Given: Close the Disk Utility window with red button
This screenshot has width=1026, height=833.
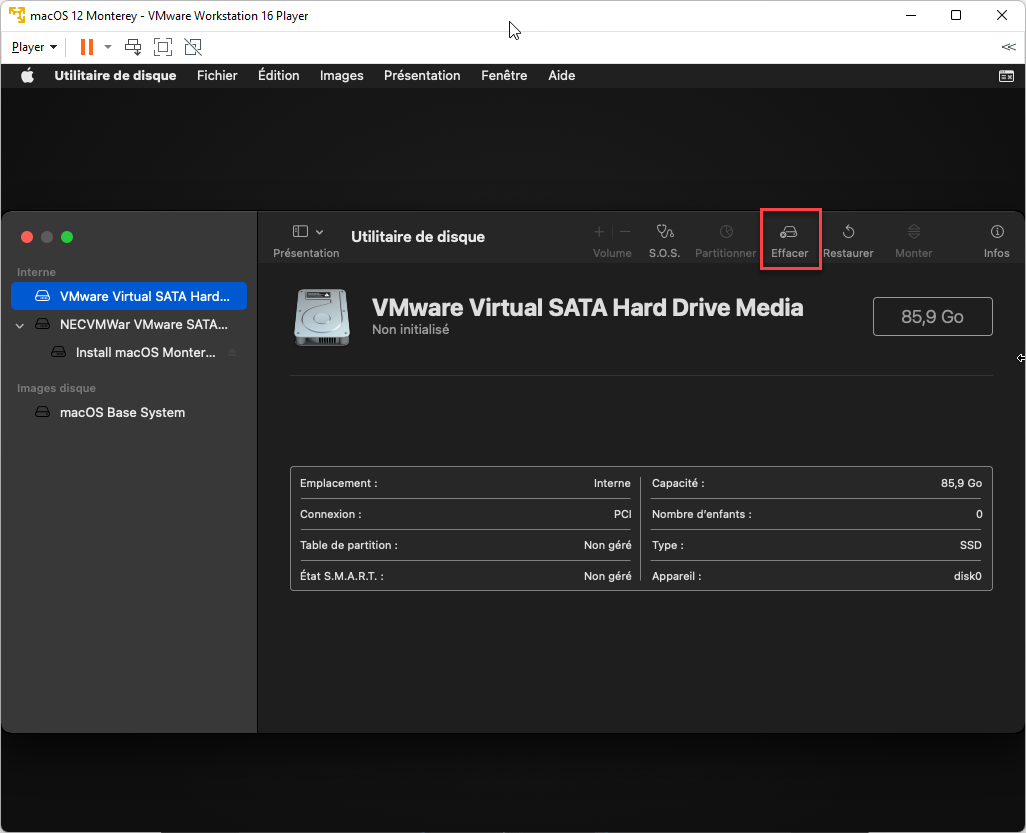Looking at the screenshot, I should [27, 237].
